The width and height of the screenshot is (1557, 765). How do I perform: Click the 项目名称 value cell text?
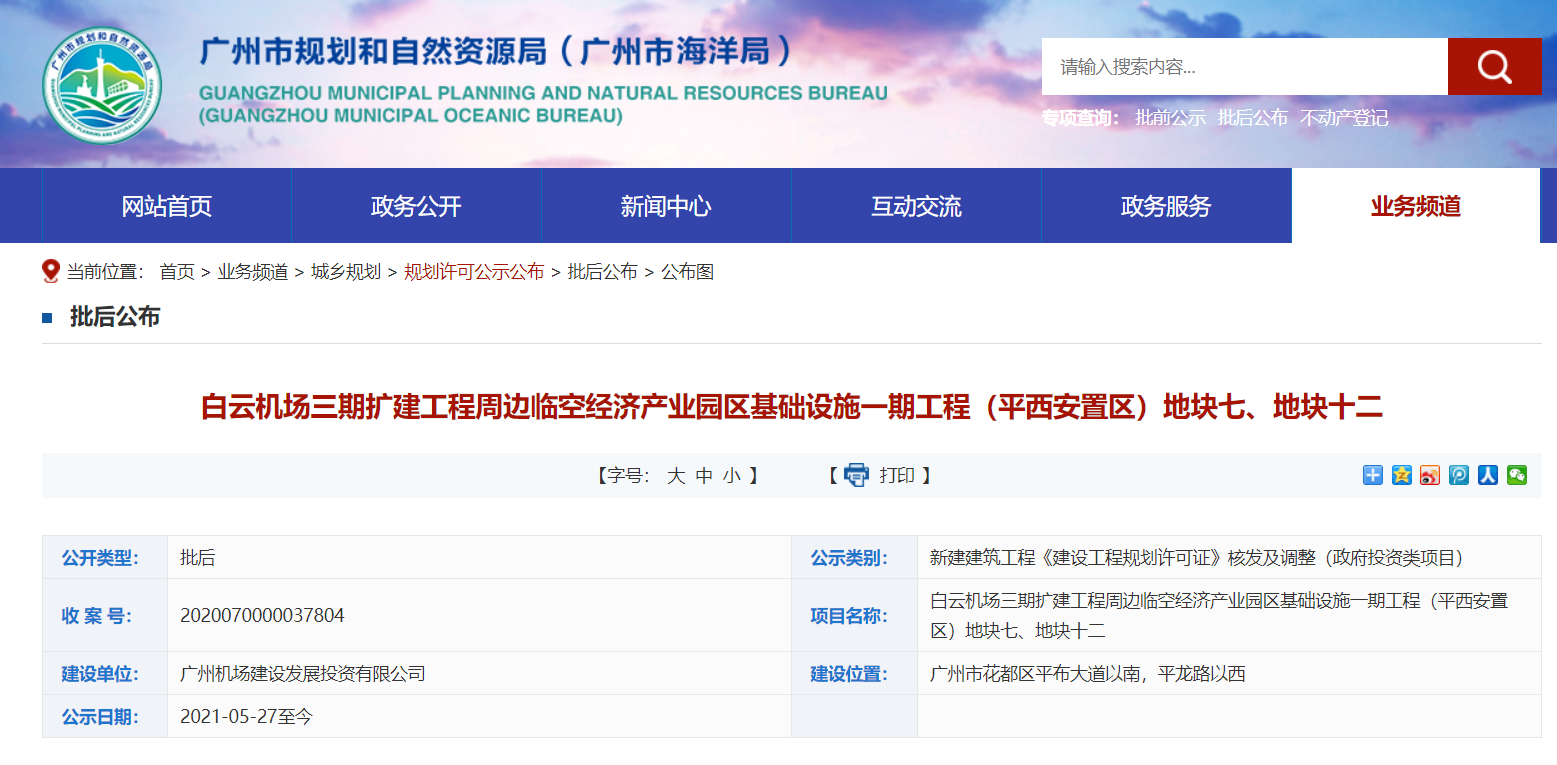pos(1219,616)
